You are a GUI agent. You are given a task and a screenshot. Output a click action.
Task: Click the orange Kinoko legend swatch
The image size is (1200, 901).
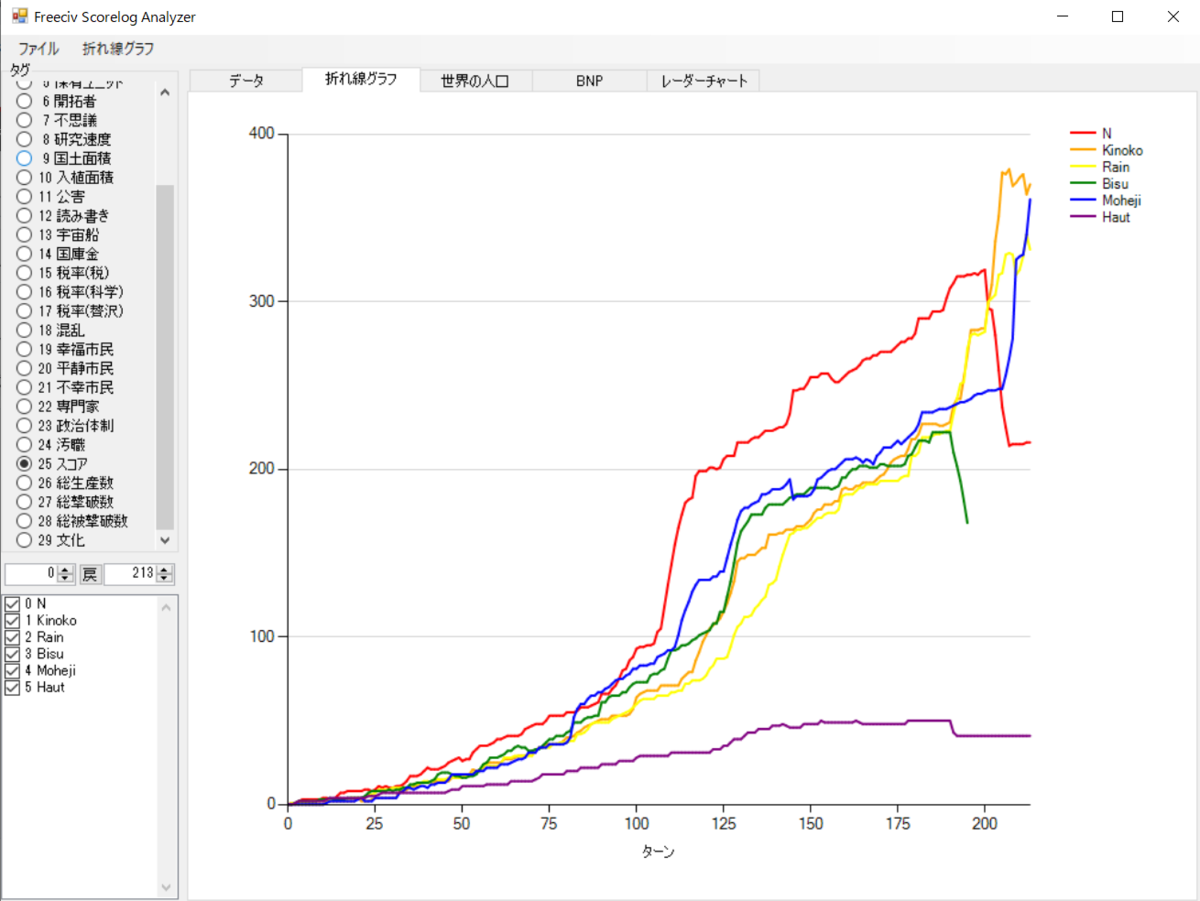pos(1083,150)
